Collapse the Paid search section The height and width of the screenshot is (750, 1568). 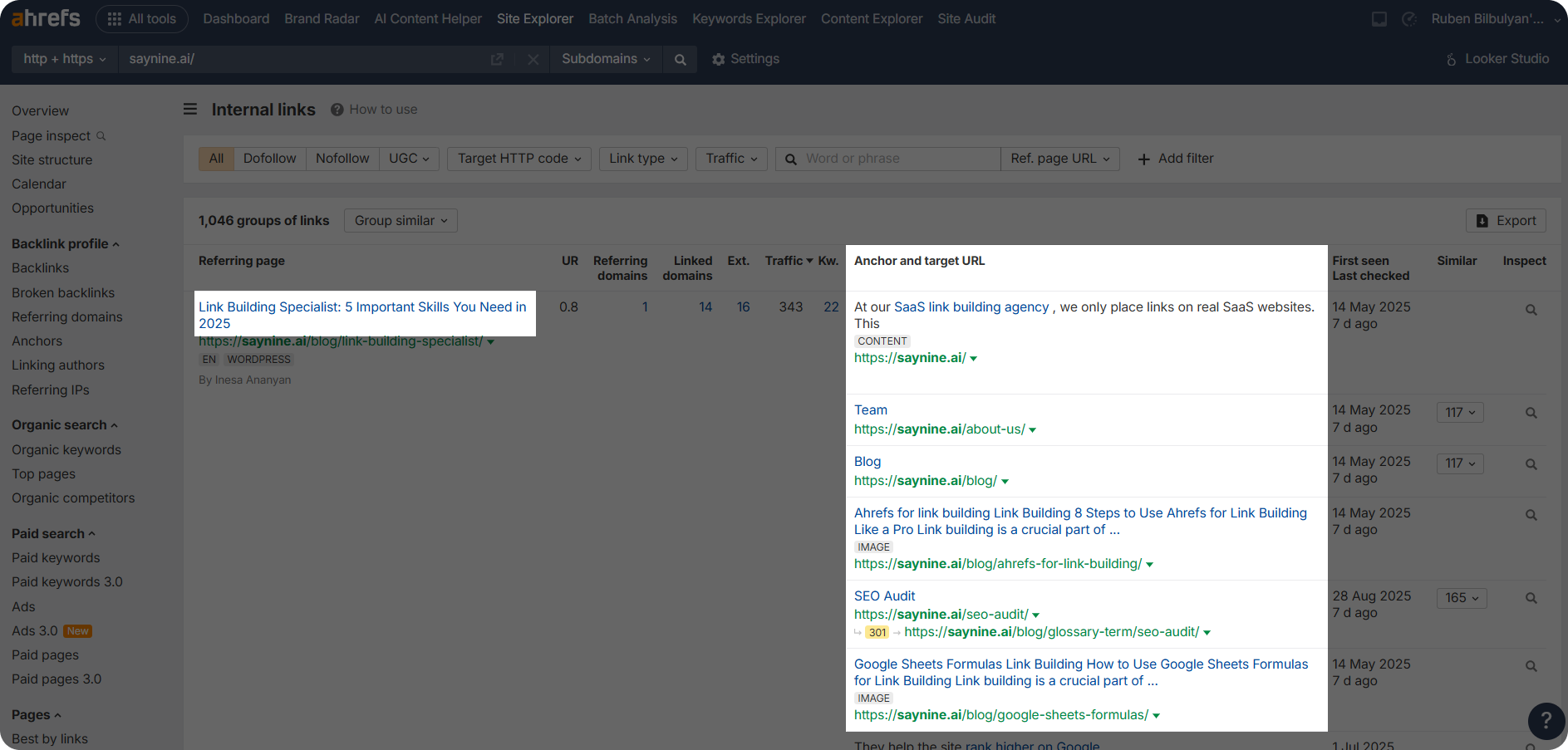click(x=53, y=533)
